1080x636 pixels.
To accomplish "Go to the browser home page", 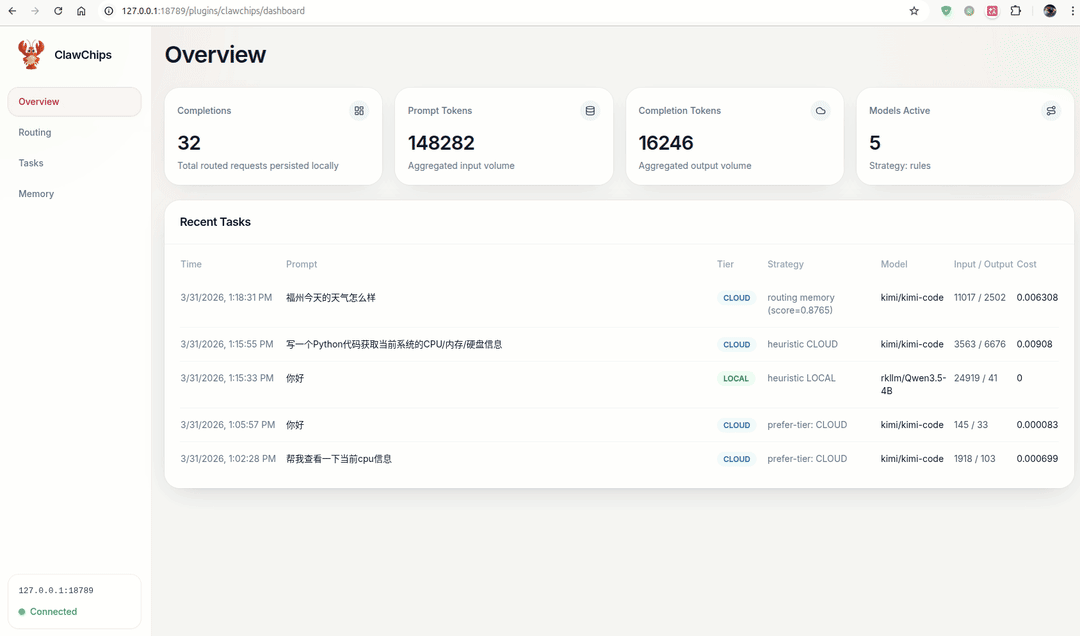I will tap(81, 11).
